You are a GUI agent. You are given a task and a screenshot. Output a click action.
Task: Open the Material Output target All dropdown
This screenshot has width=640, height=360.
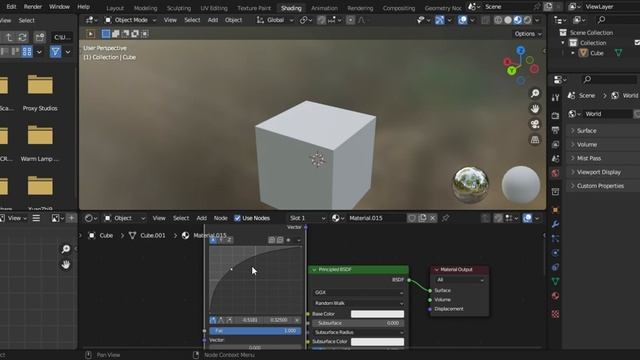coord(460,280)
